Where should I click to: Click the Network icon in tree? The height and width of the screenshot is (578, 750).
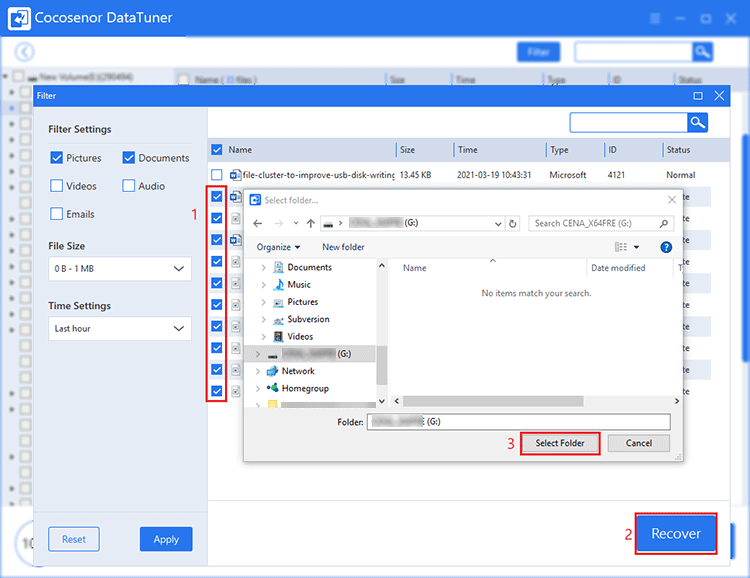pos(272,371)
